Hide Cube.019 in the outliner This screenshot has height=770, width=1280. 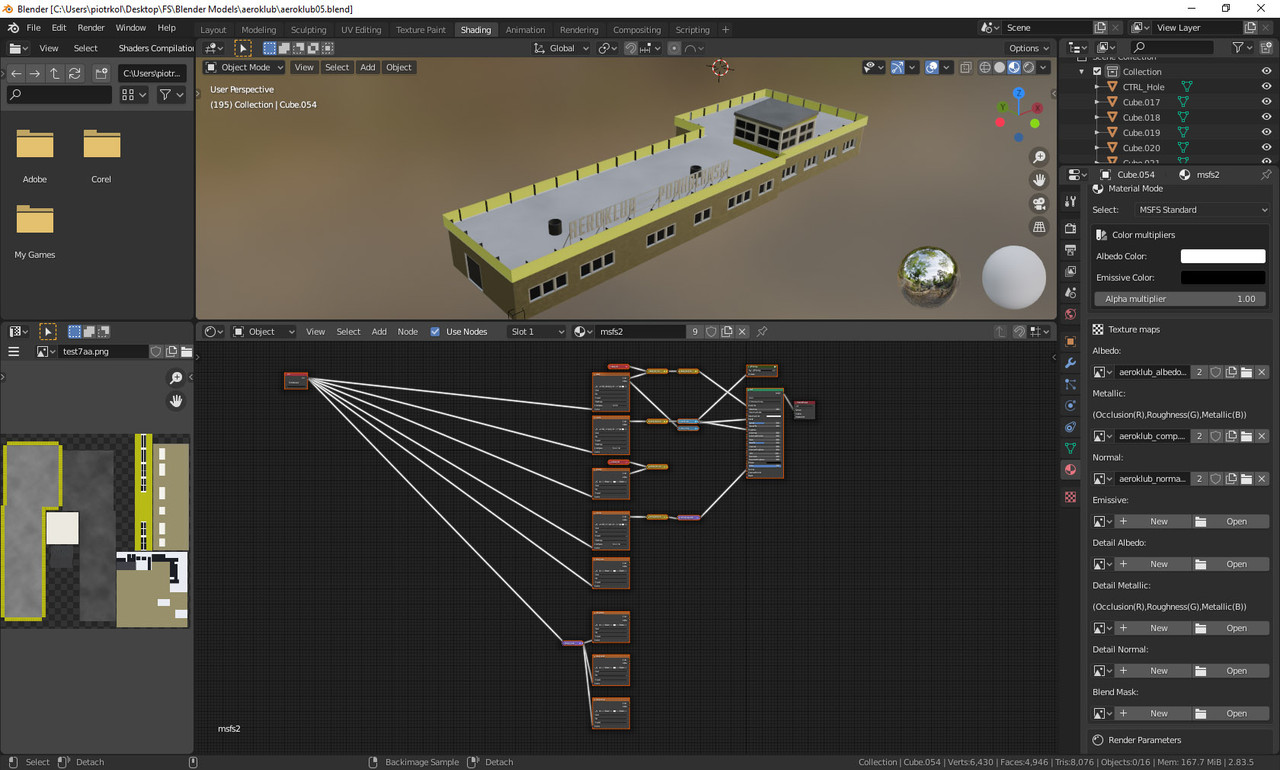1266,132
